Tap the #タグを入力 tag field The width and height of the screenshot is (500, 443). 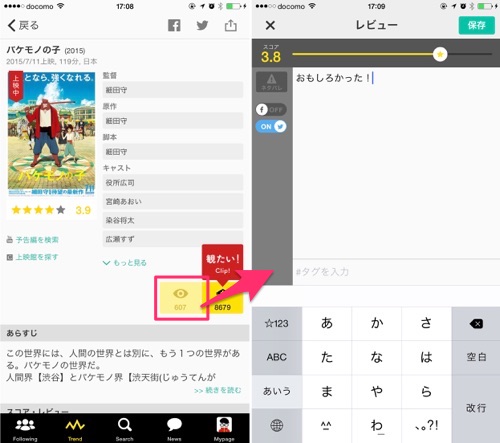(396, 272)
